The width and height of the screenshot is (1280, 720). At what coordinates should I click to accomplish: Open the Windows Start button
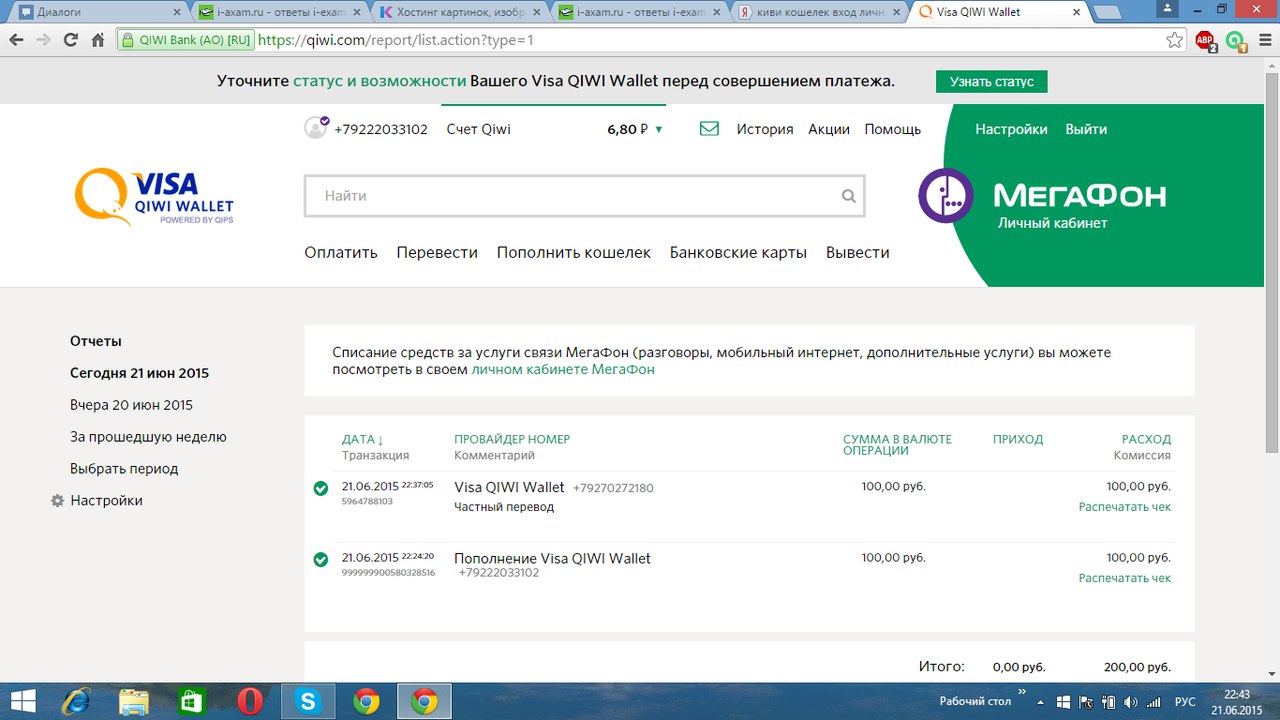pyautogui.click(x=22, y=702)
